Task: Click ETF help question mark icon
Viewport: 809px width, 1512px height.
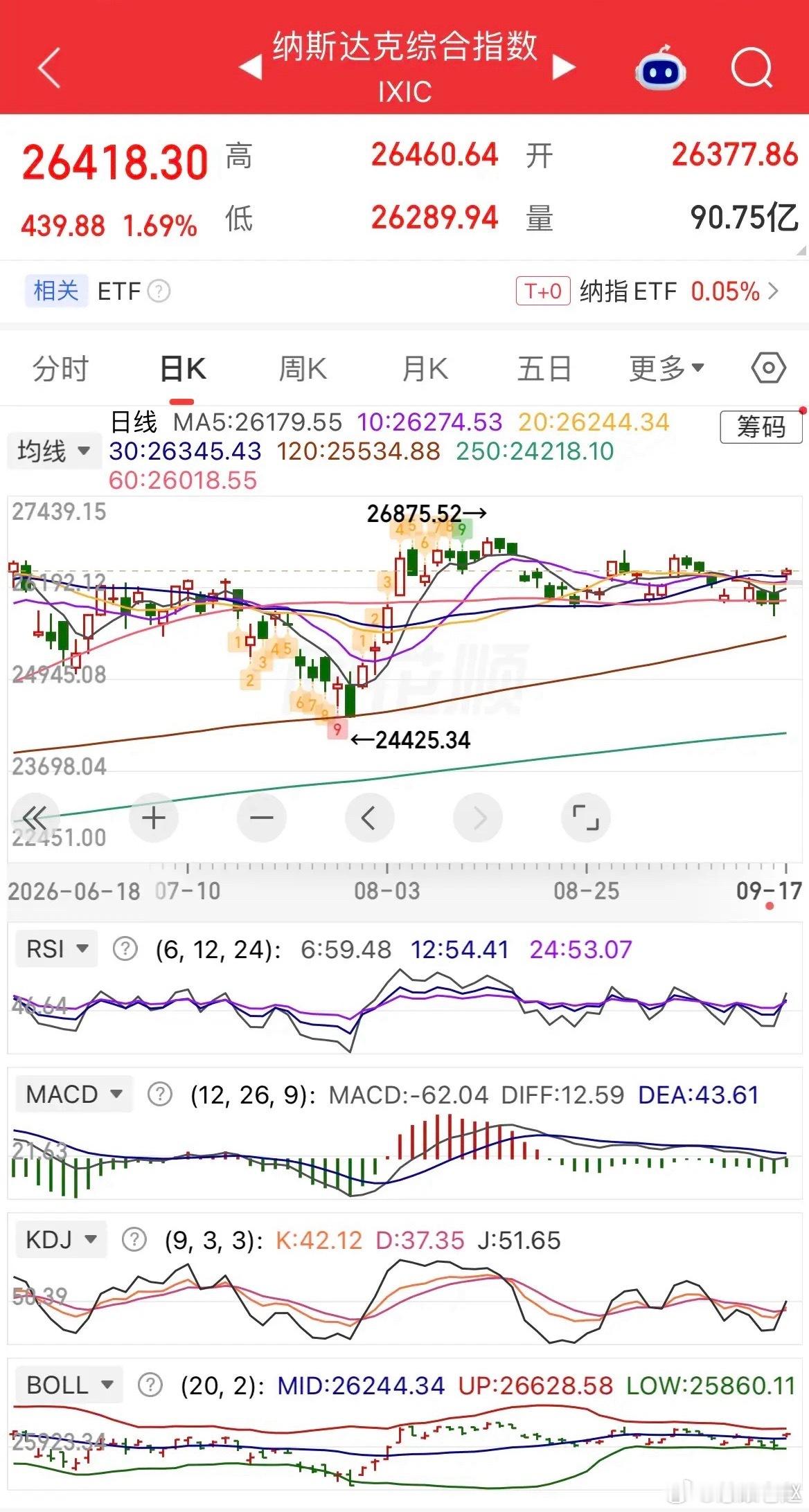Action: pyautogui.click(x=159, y=291)
